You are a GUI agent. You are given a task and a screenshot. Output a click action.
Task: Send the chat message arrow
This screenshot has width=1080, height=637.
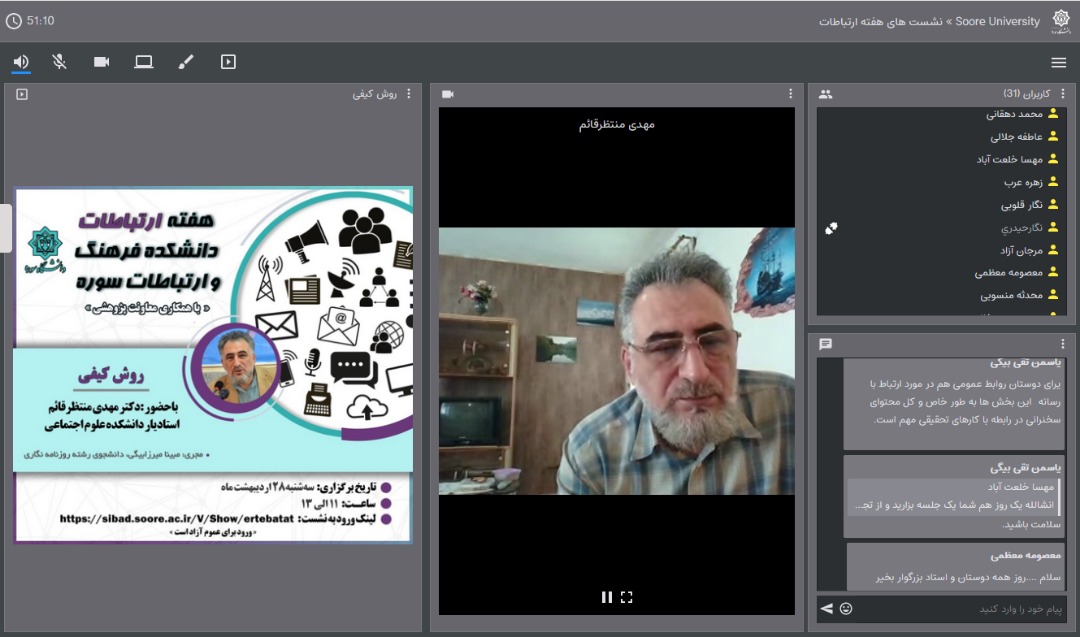tap(827, 608)
